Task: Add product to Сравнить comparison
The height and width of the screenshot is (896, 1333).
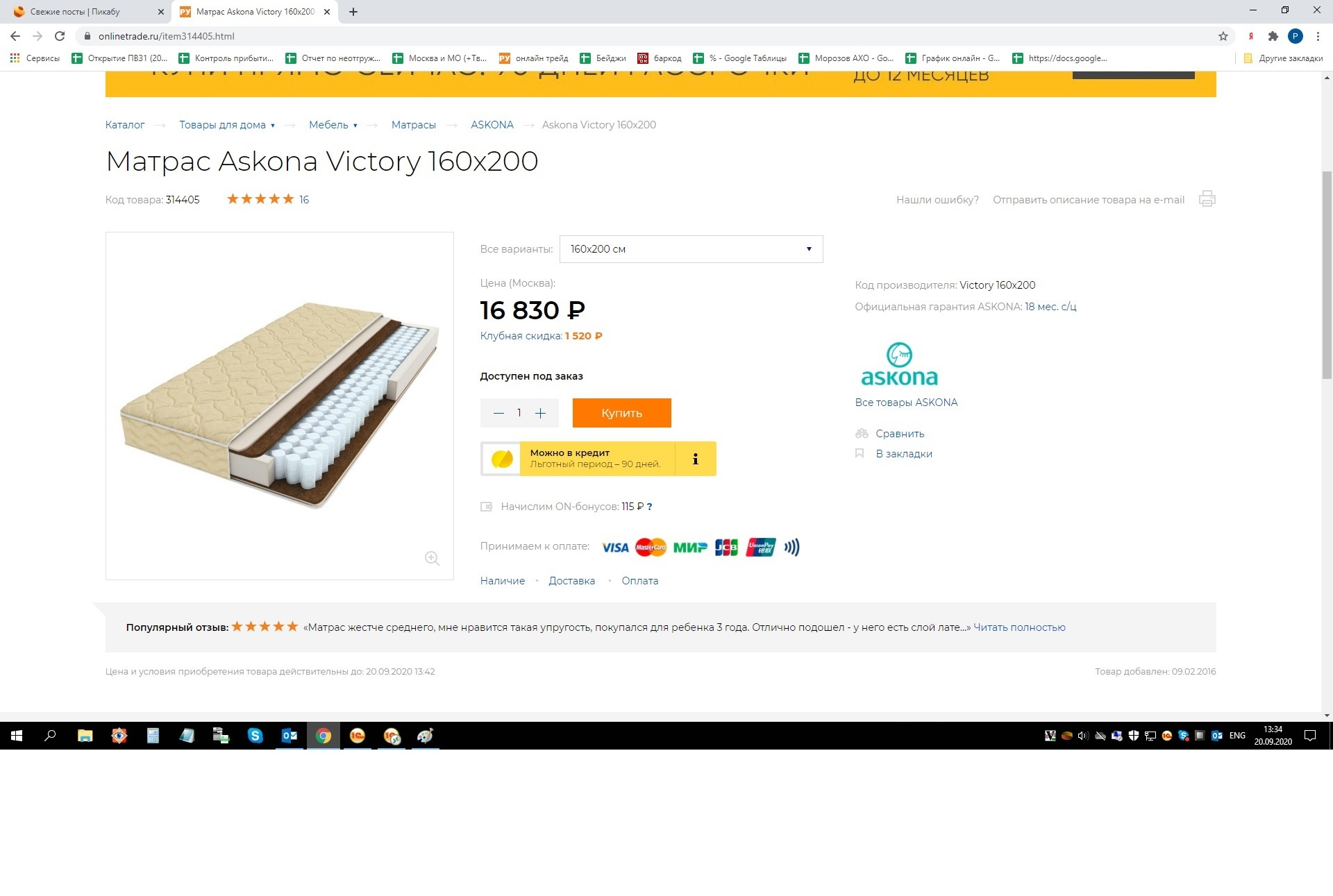Action: [900, 434]
